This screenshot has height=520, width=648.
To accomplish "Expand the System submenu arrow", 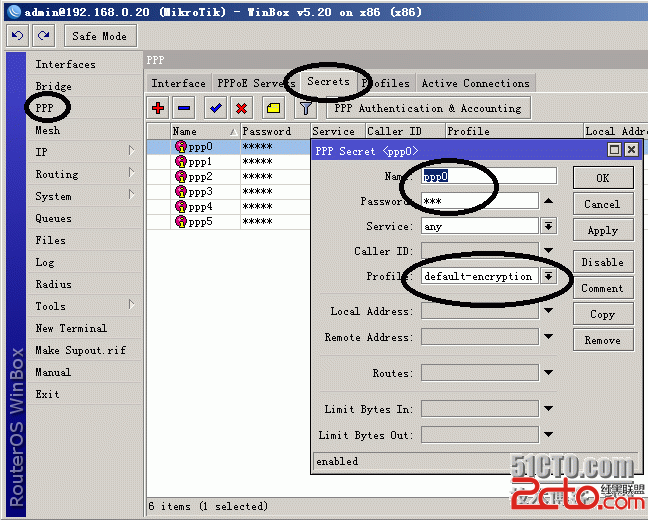I will click(131, 195).
